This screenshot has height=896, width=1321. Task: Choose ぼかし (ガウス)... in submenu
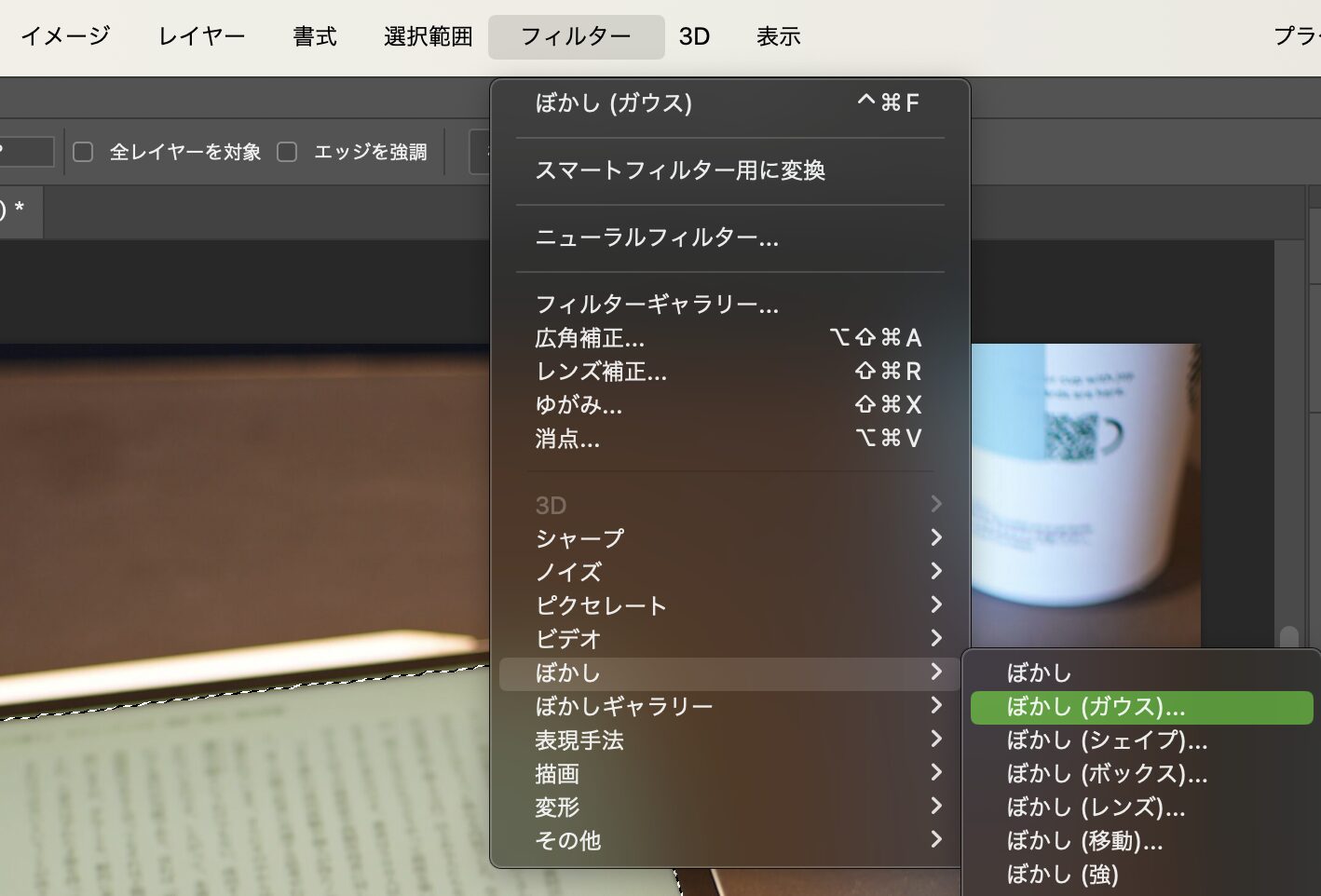point(1141,707)
